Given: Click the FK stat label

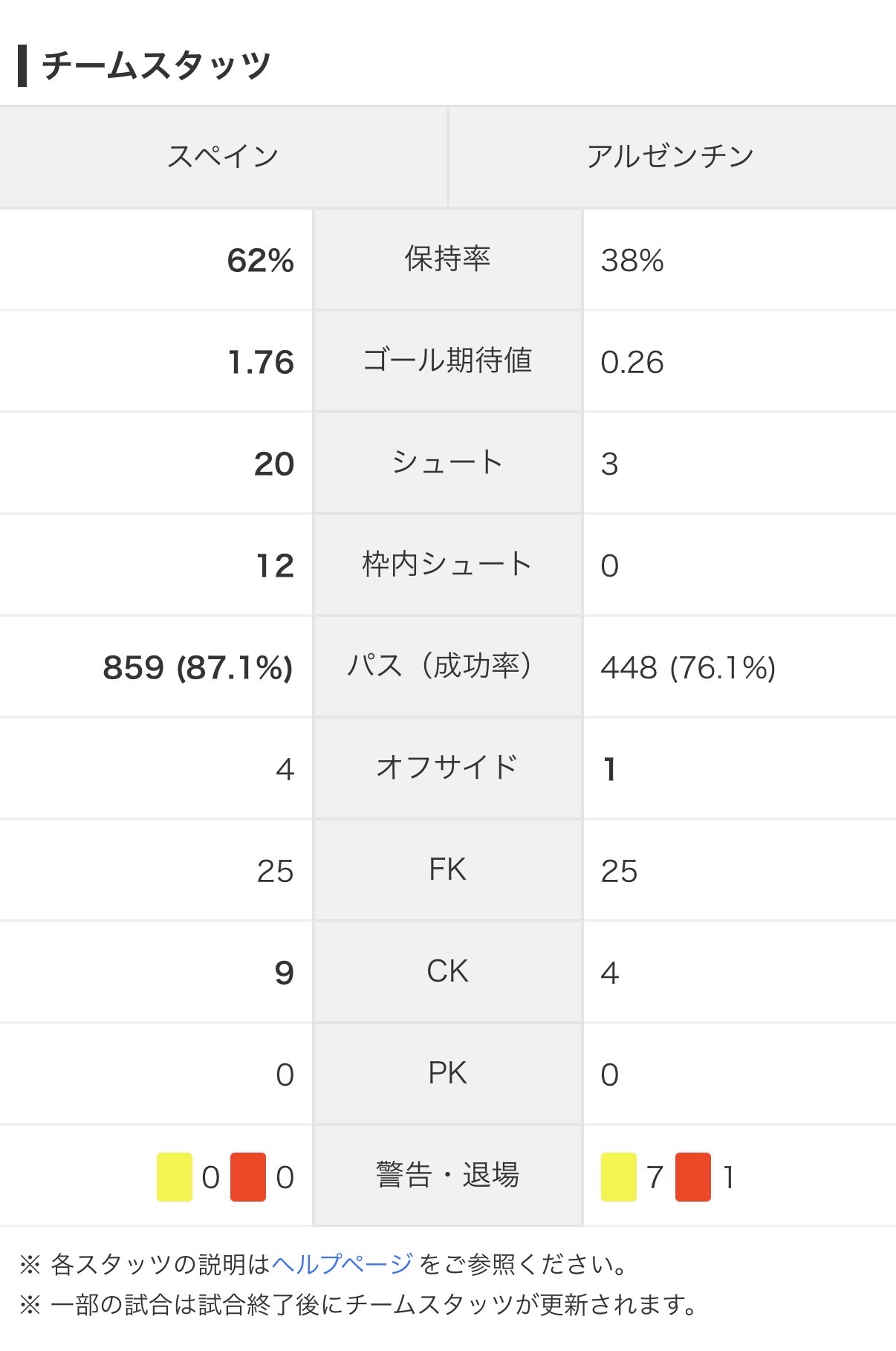Looking at the screenshot, I should [448, 870].
